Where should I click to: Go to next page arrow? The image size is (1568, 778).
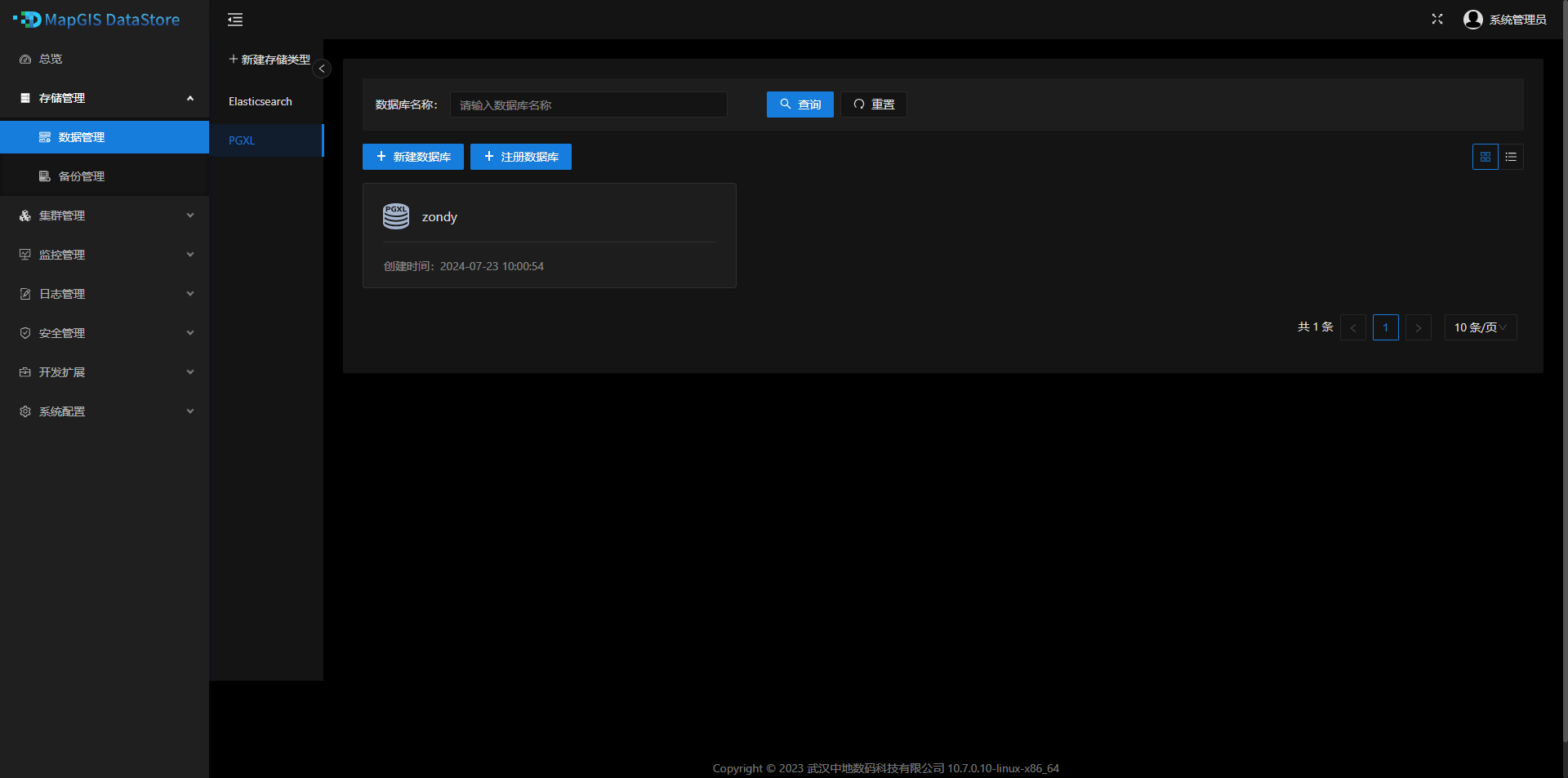pos(1419,327)
